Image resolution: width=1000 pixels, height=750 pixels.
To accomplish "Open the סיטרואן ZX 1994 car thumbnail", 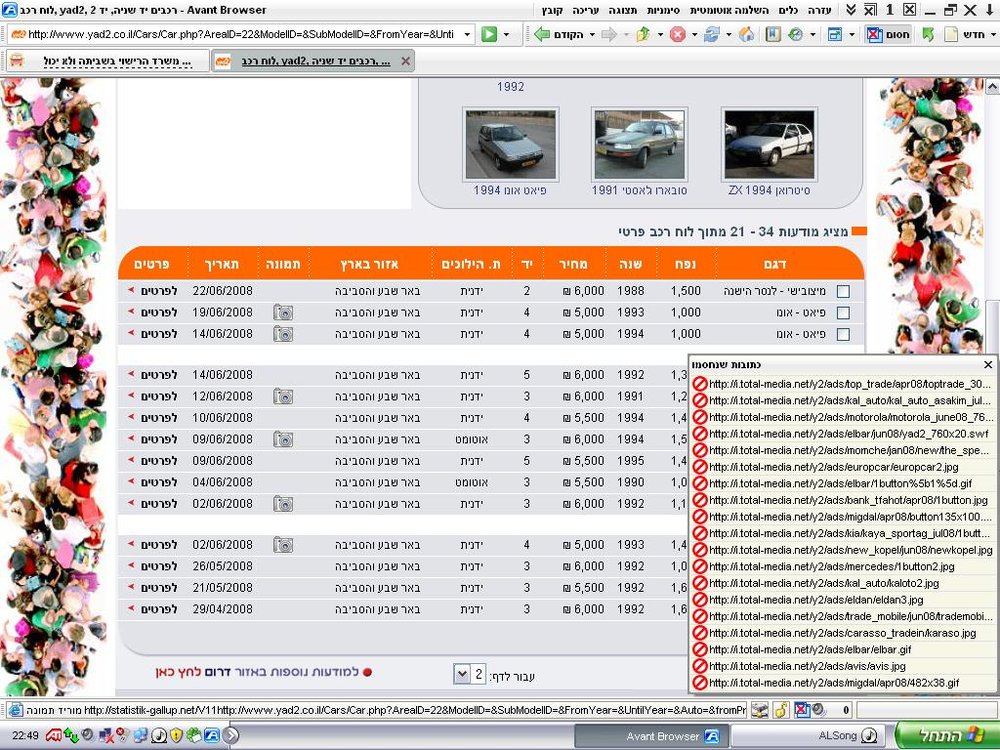I will click(769, 145).
